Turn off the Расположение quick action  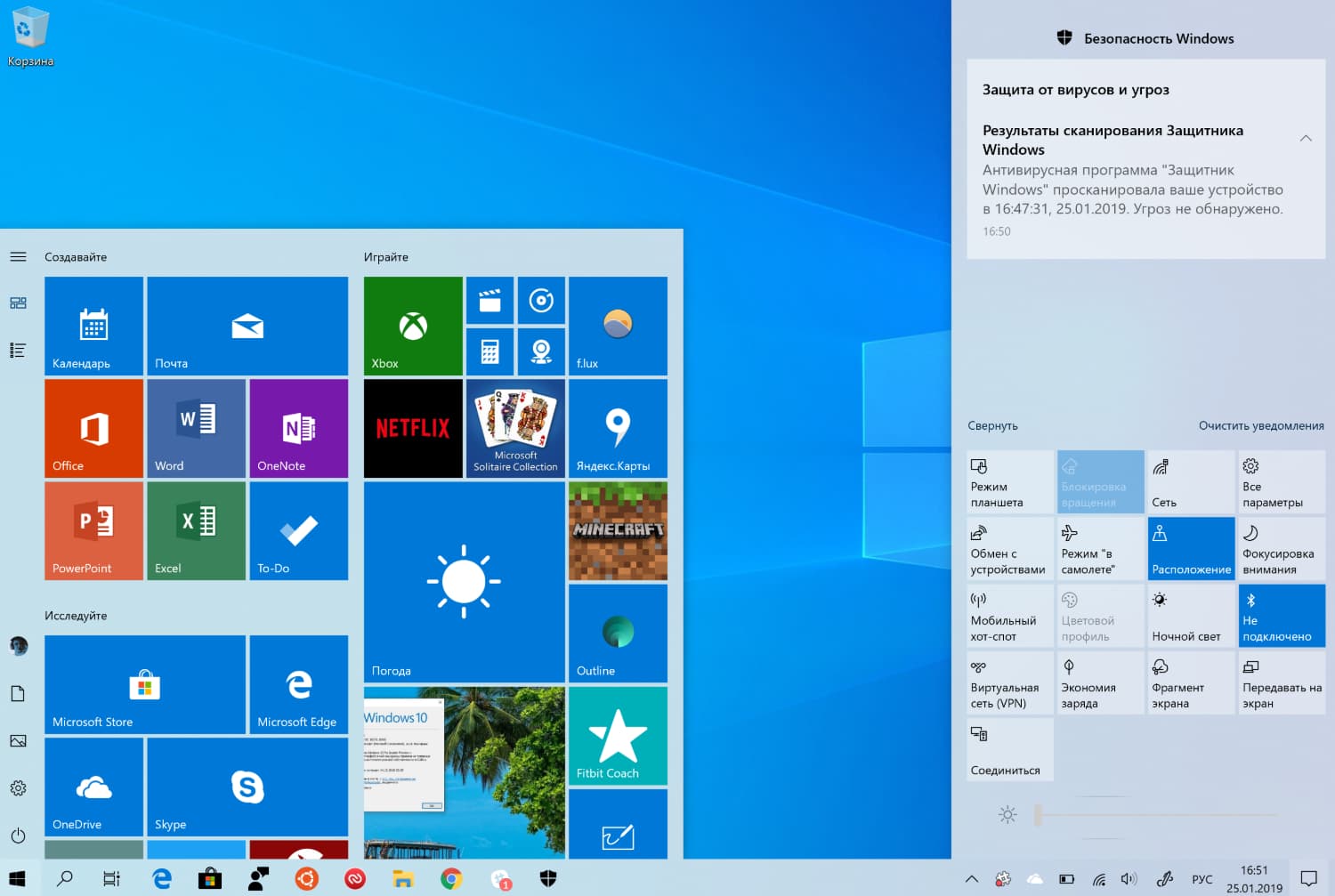(x=1191, y=548)
